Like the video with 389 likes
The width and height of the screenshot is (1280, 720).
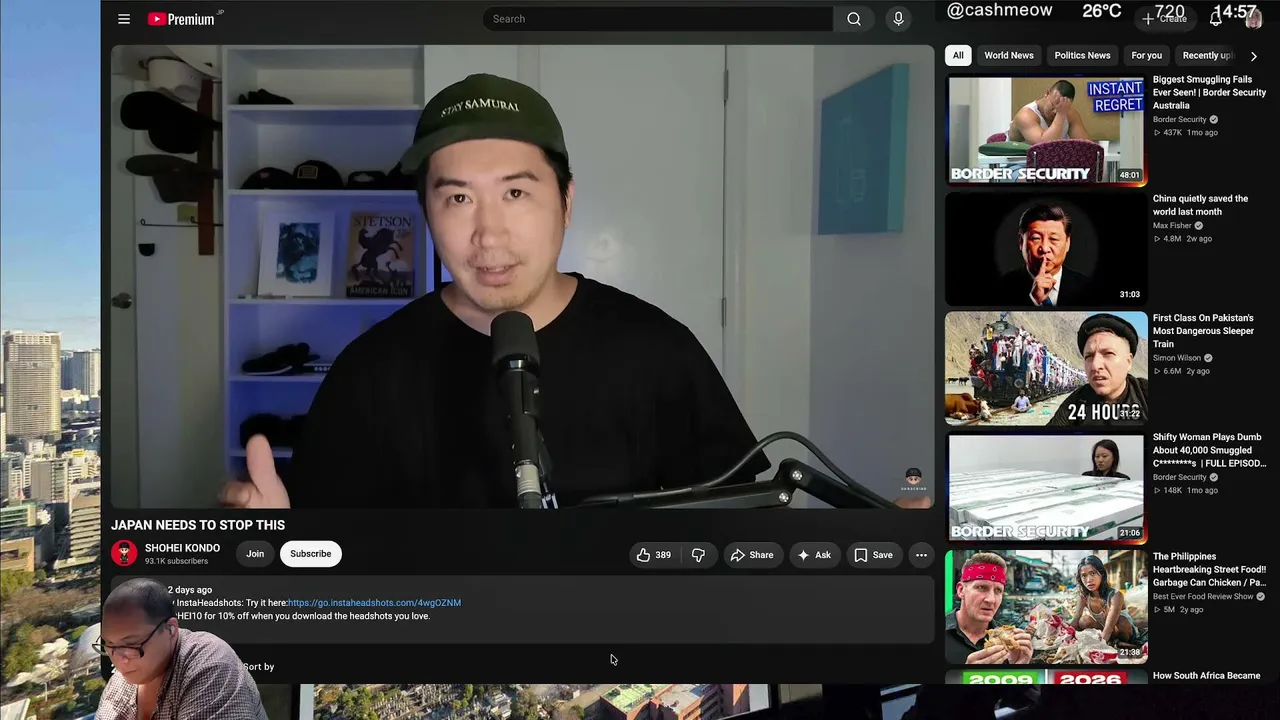point(653,555)
